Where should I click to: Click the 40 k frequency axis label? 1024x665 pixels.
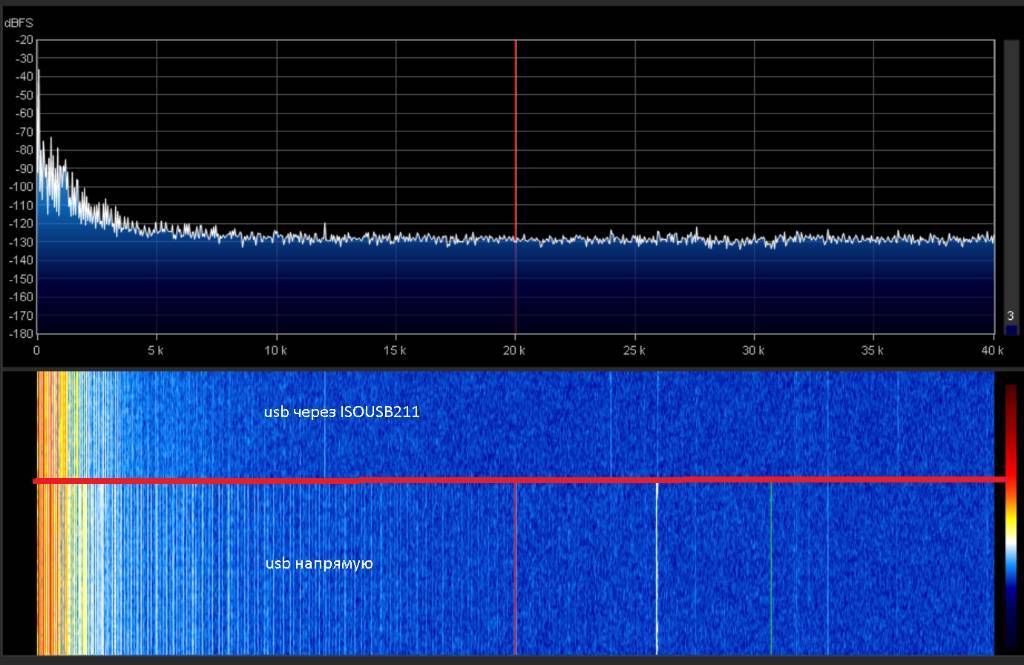click(x=991, y=351)
